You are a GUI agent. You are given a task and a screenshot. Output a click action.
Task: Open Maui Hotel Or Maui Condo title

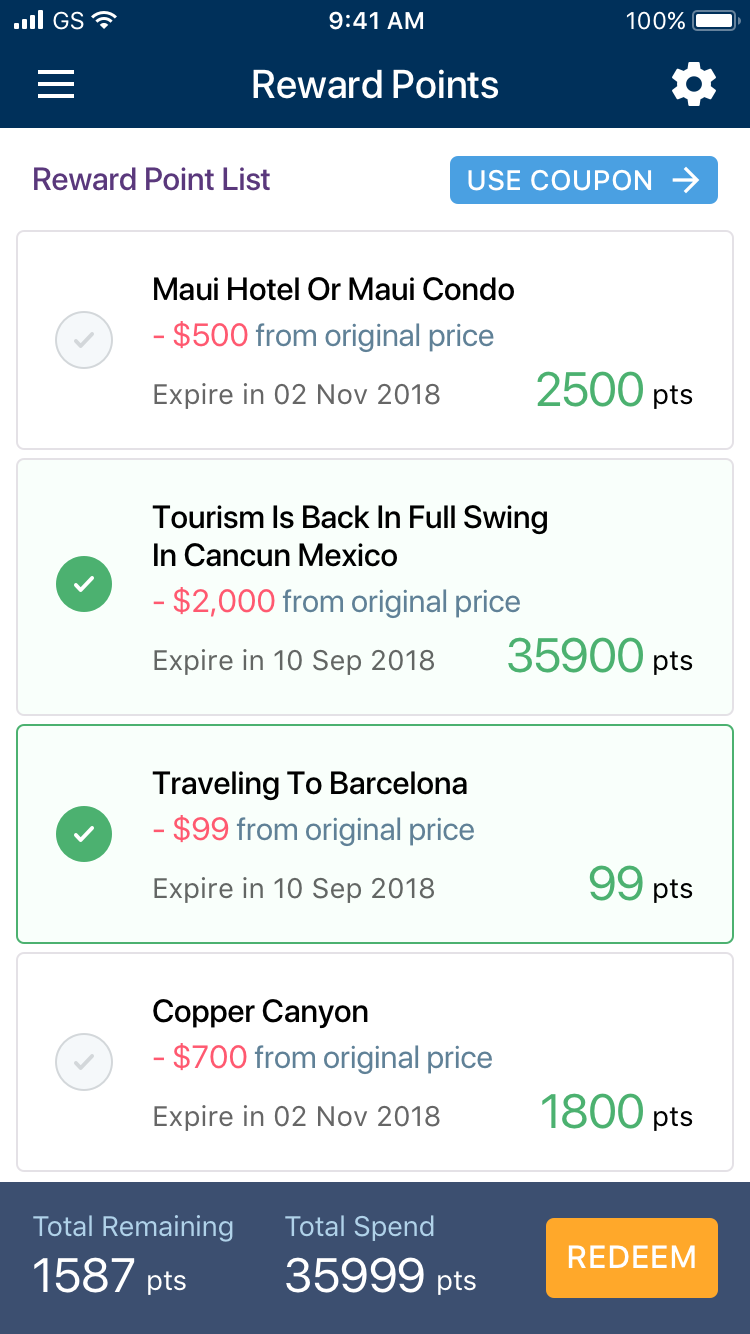click(333, 290)
